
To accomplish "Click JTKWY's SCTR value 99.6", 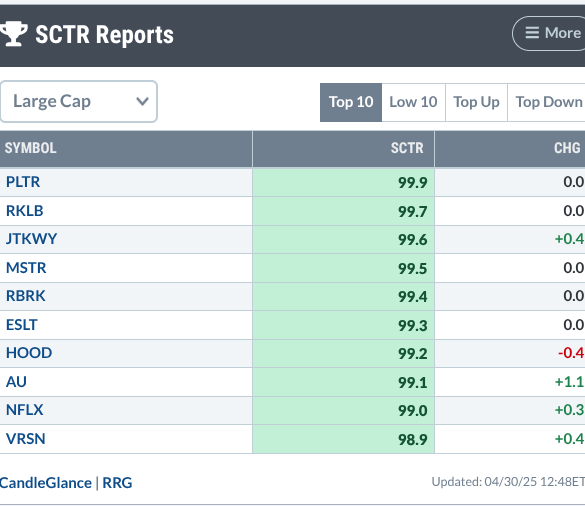I will pyautogui.click(x=413, y=240).
